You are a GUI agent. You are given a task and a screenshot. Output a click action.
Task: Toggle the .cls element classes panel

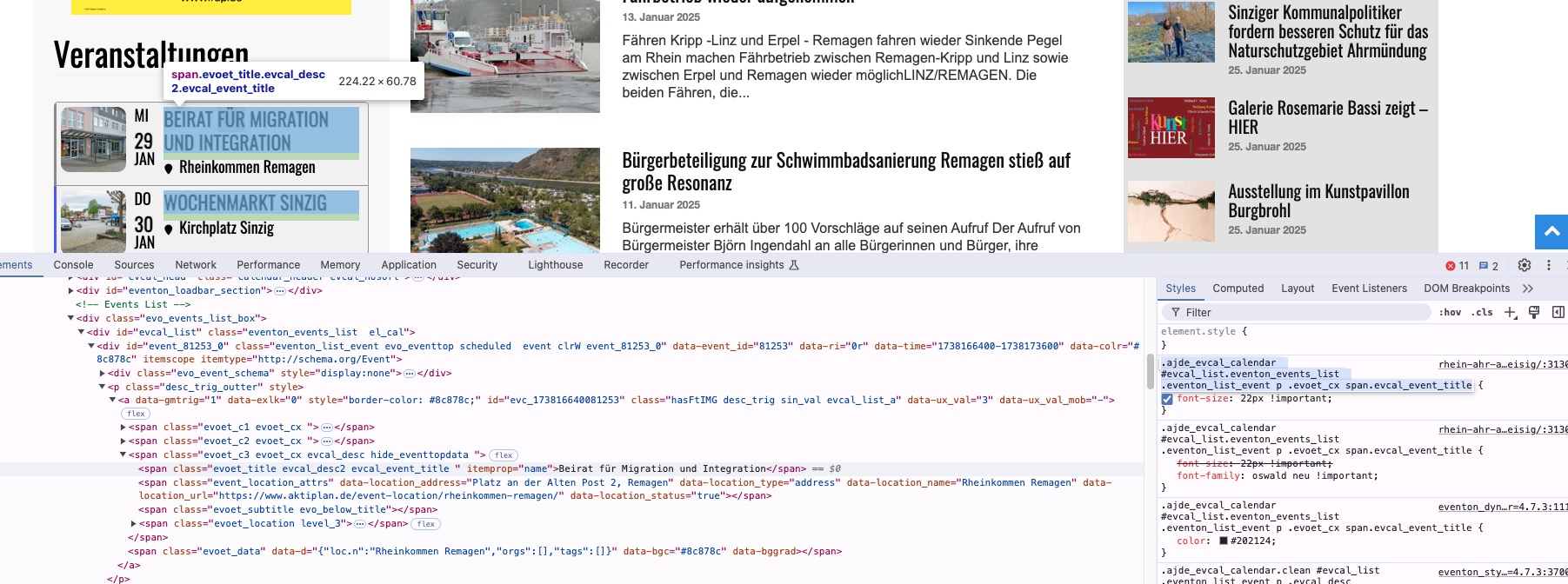pos(1484,313)
